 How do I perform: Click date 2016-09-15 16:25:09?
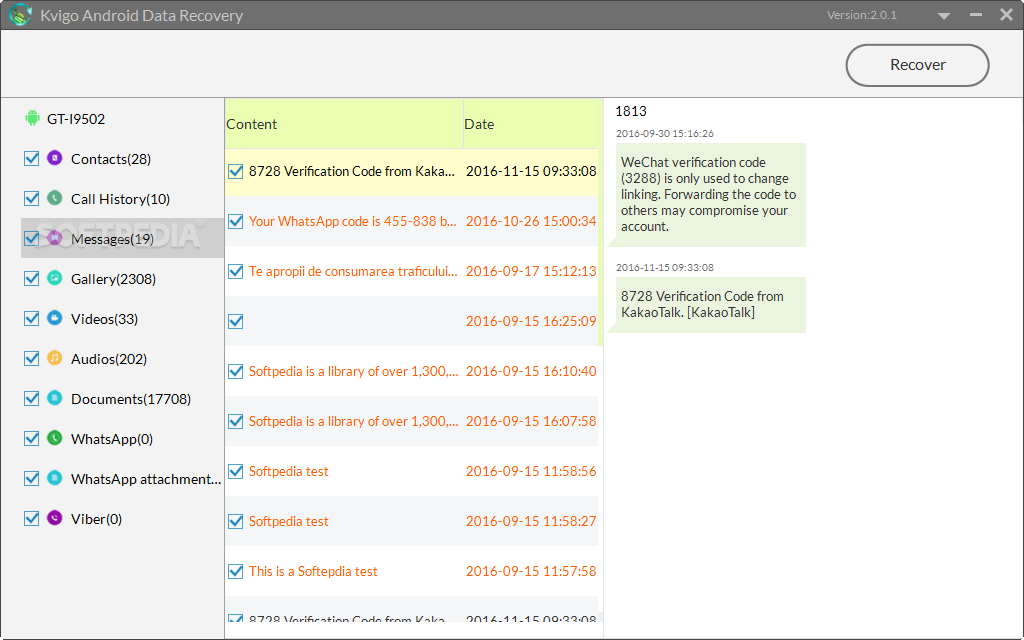coord(531,321)
